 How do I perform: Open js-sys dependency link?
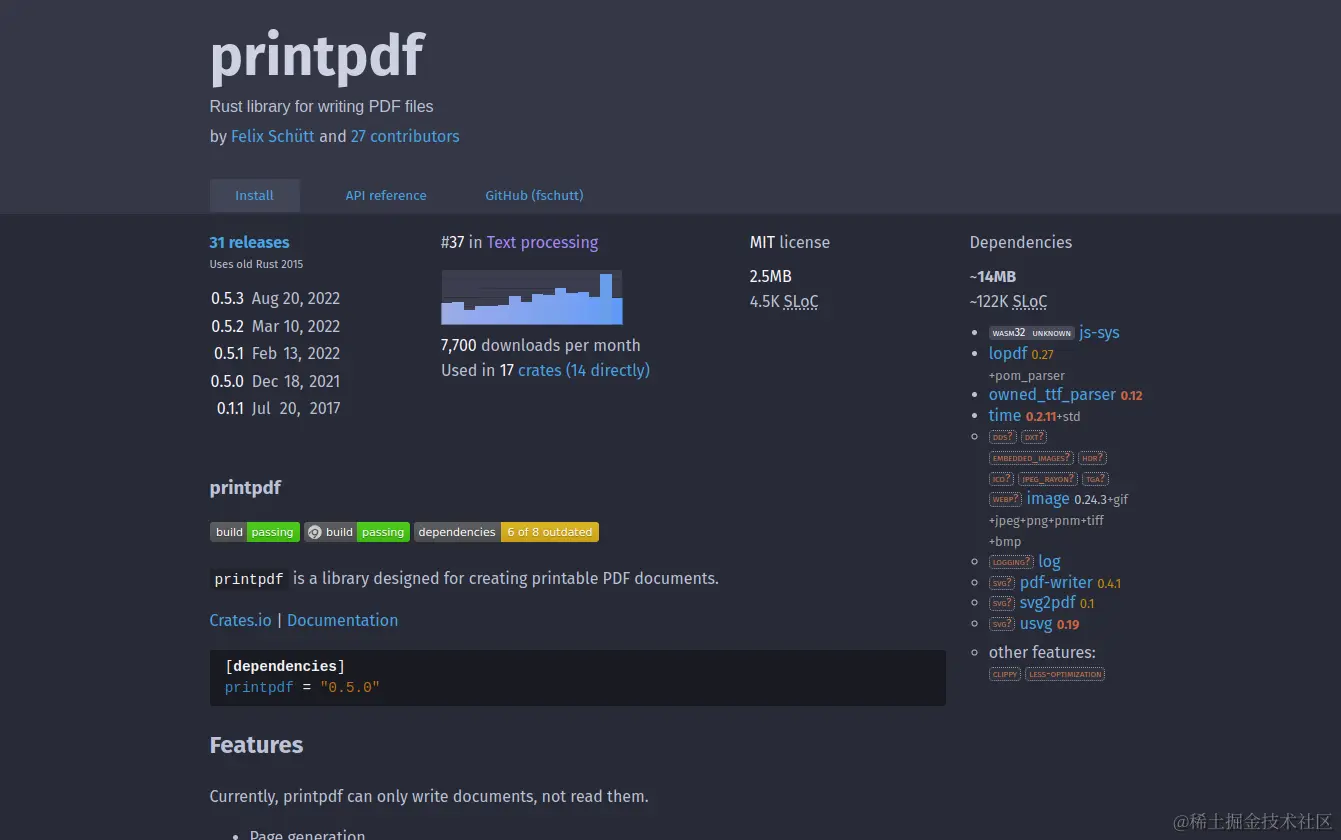tap(1099, 332)
